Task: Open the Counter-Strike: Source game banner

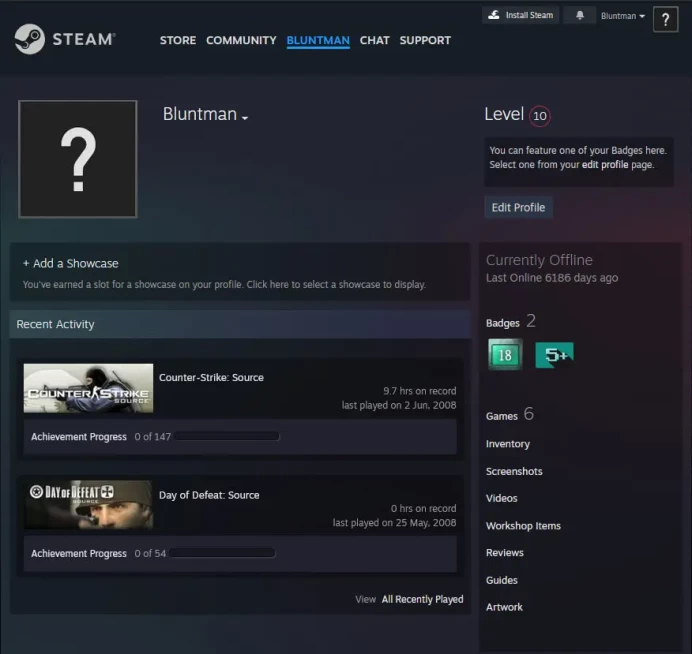Action: coord(88,388)
